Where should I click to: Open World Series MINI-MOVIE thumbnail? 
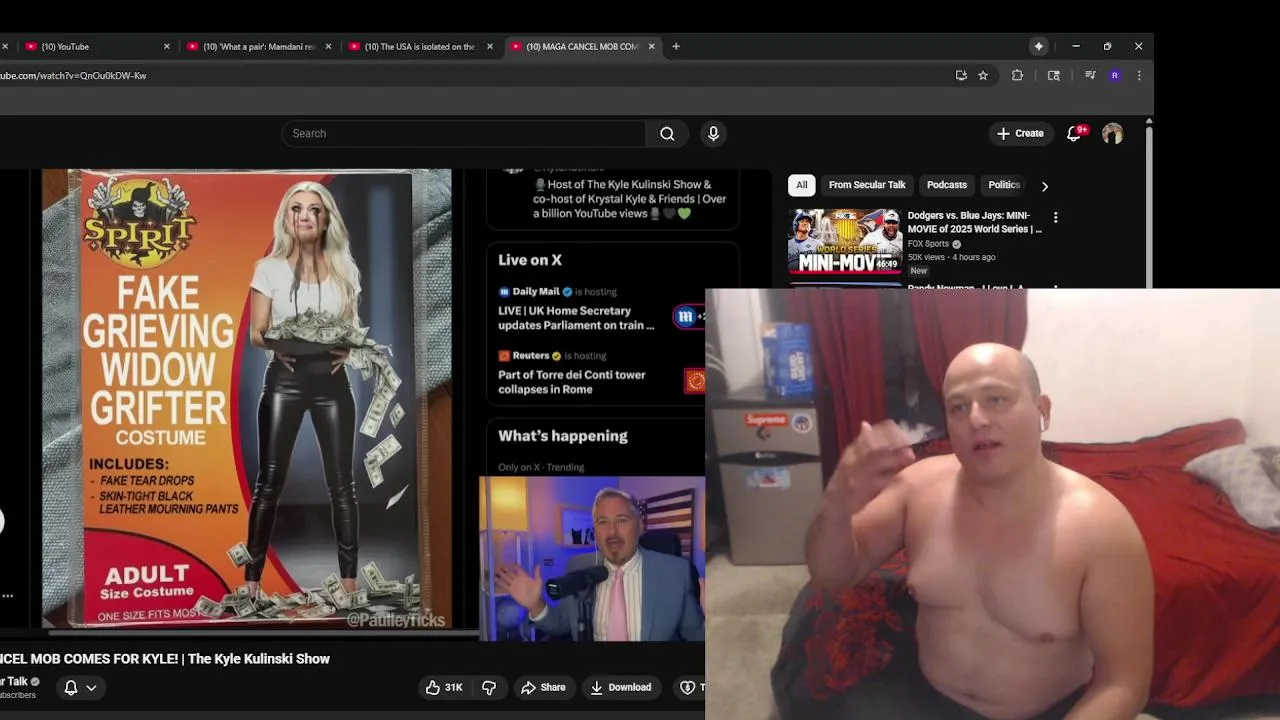[x=845, y=241]
